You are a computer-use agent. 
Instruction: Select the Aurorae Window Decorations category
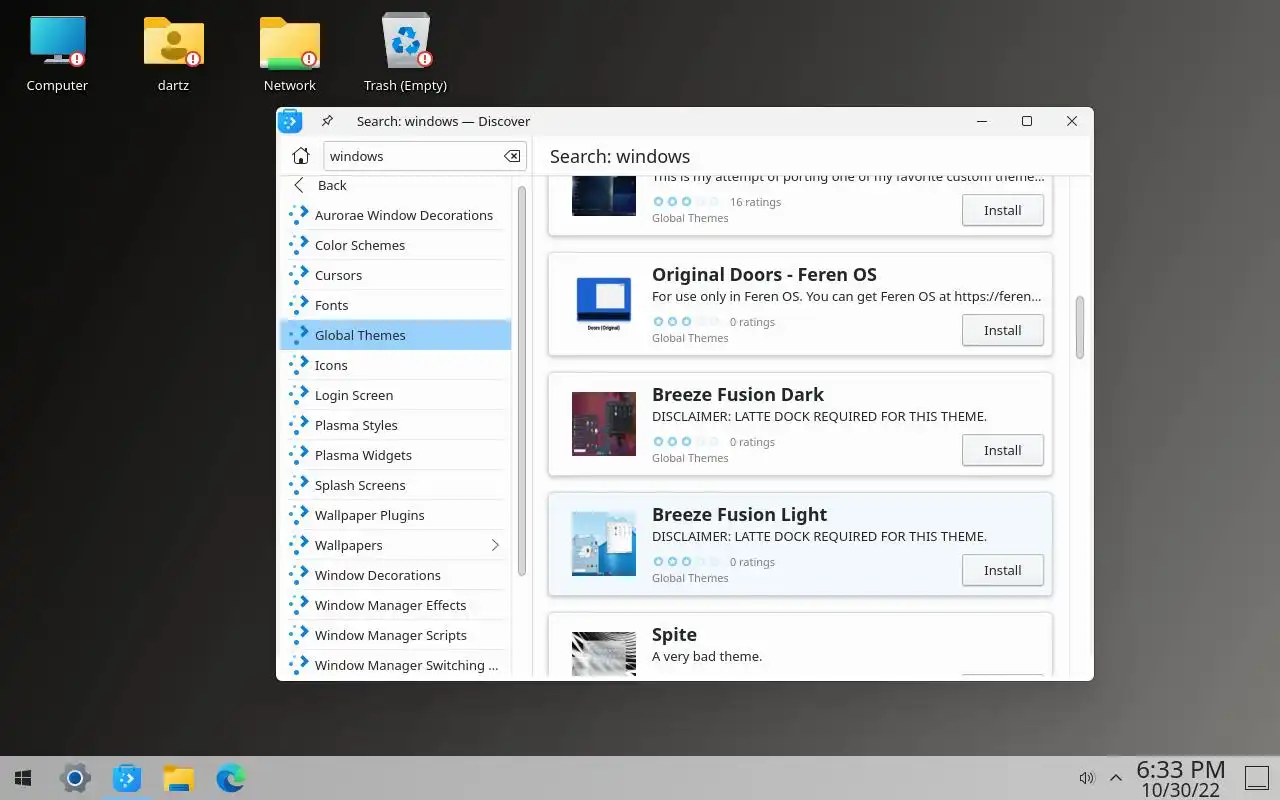click(396, 215)
